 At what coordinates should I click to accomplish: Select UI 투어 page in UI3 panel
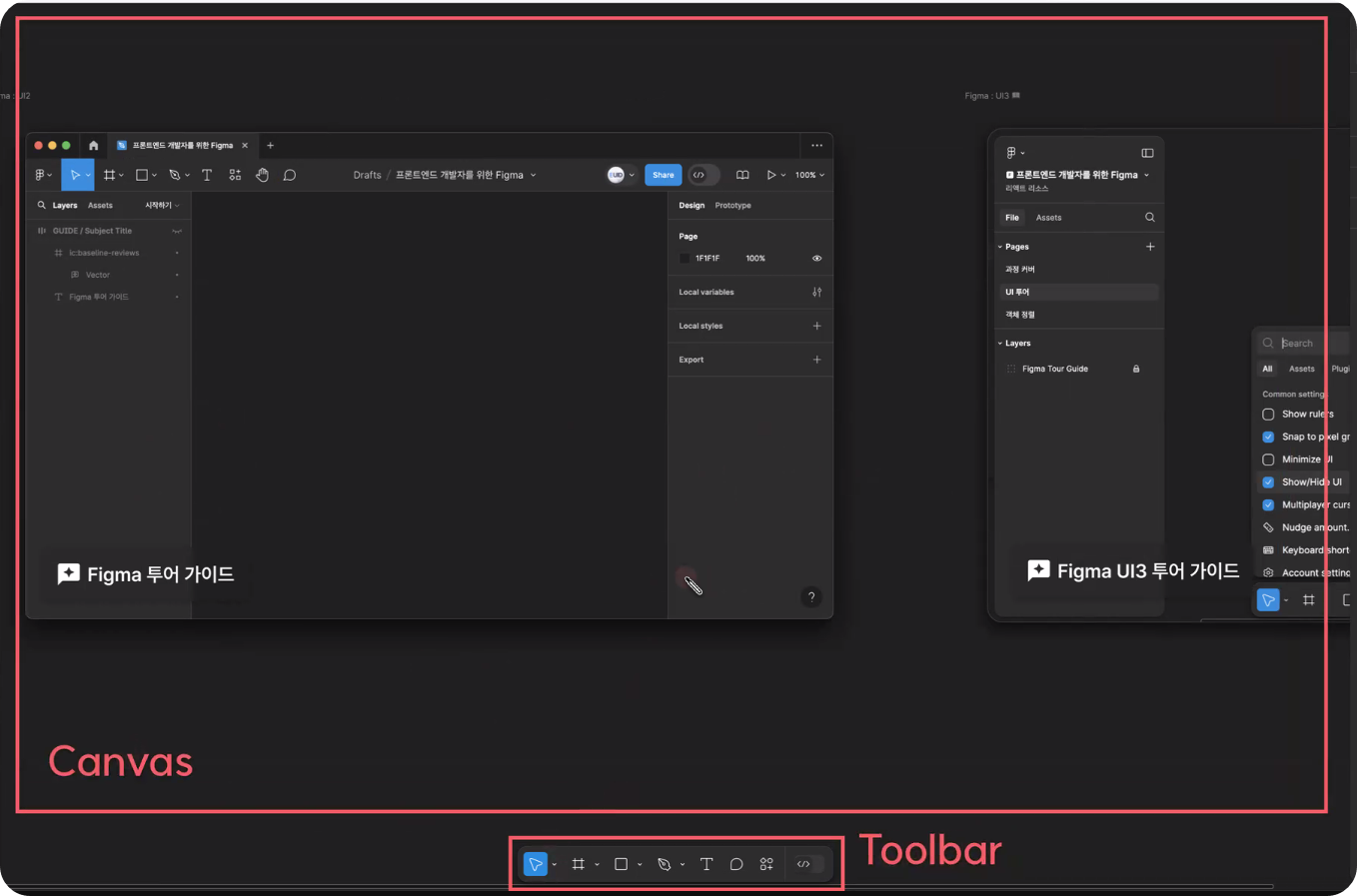(x=1079, y=292)
